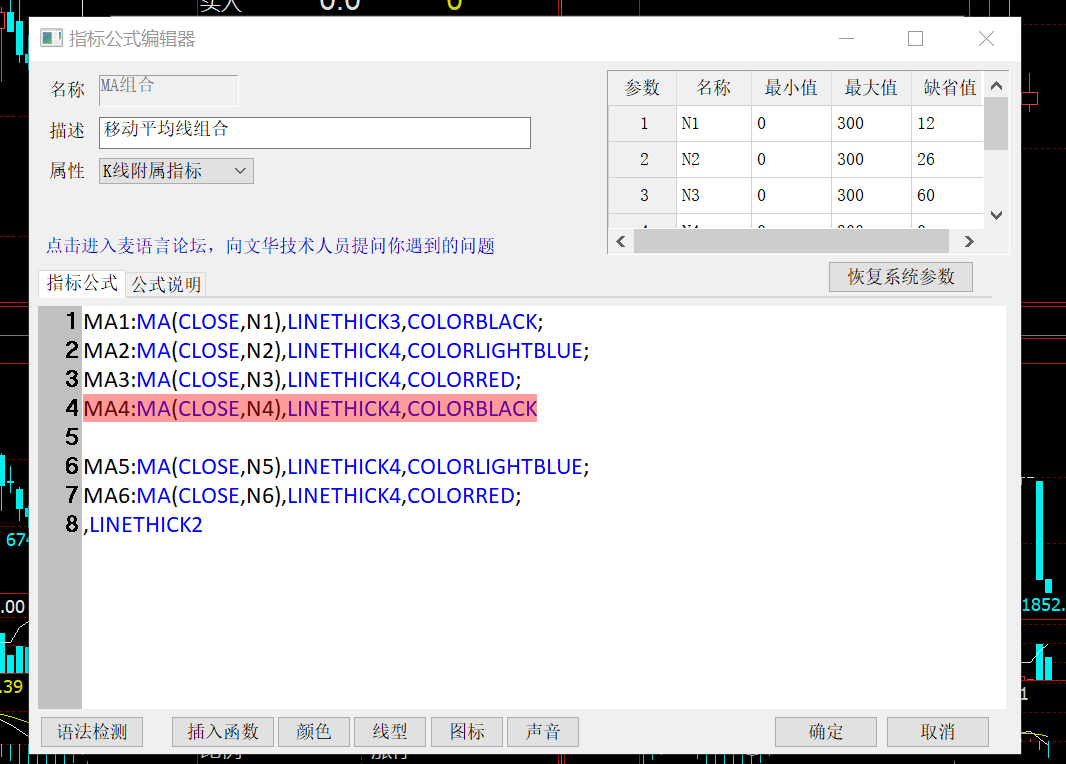Click the 颜色 color button
Viewport: 1066px width, 764px height.
(x=313, y=732)
